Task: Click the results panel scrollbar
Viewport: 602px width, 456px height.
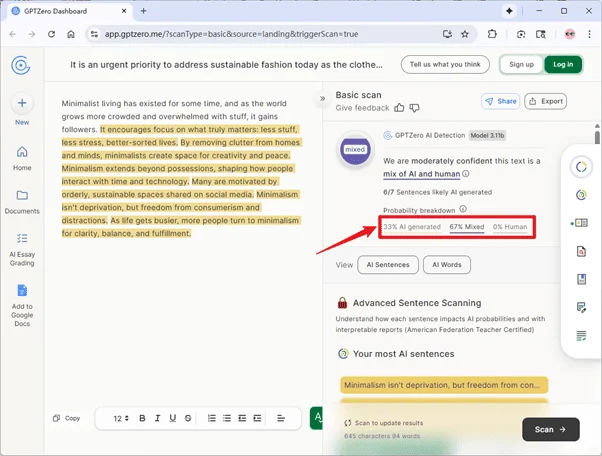Action: pos(597,137)
